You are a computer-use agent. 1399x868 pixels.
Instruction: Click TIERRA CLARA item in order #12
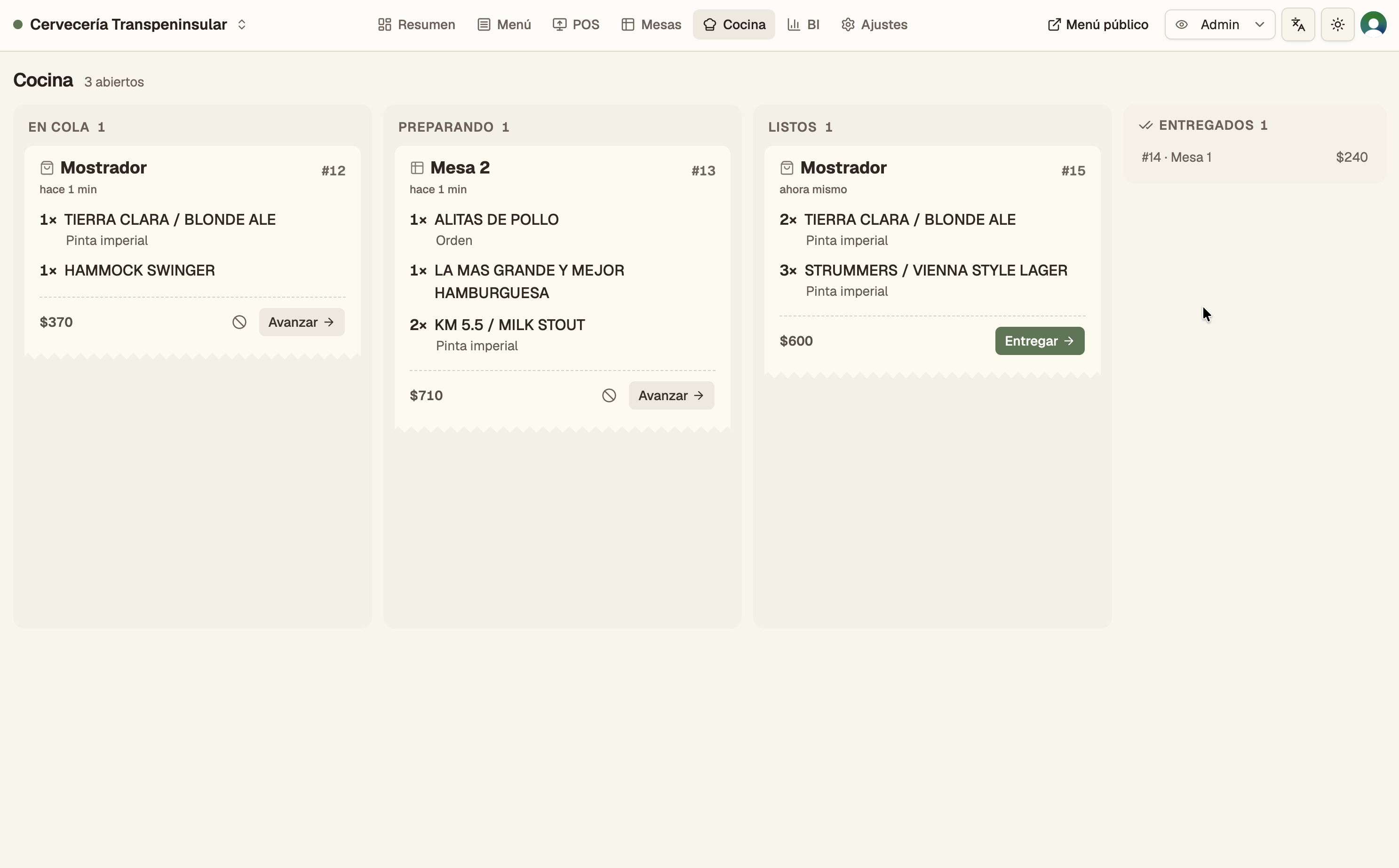[x=169, y=220]
